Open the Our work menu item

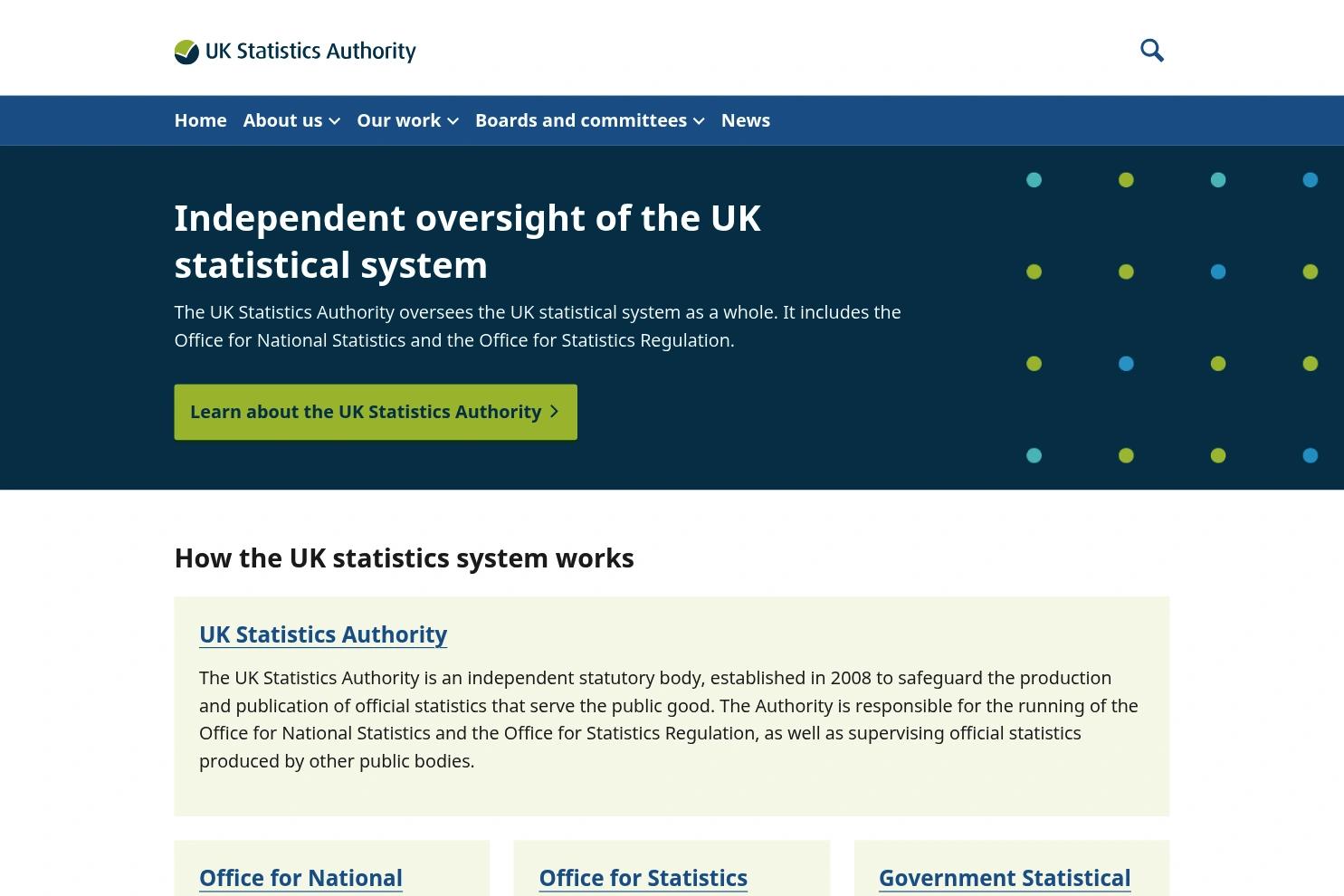pos(398,120)
